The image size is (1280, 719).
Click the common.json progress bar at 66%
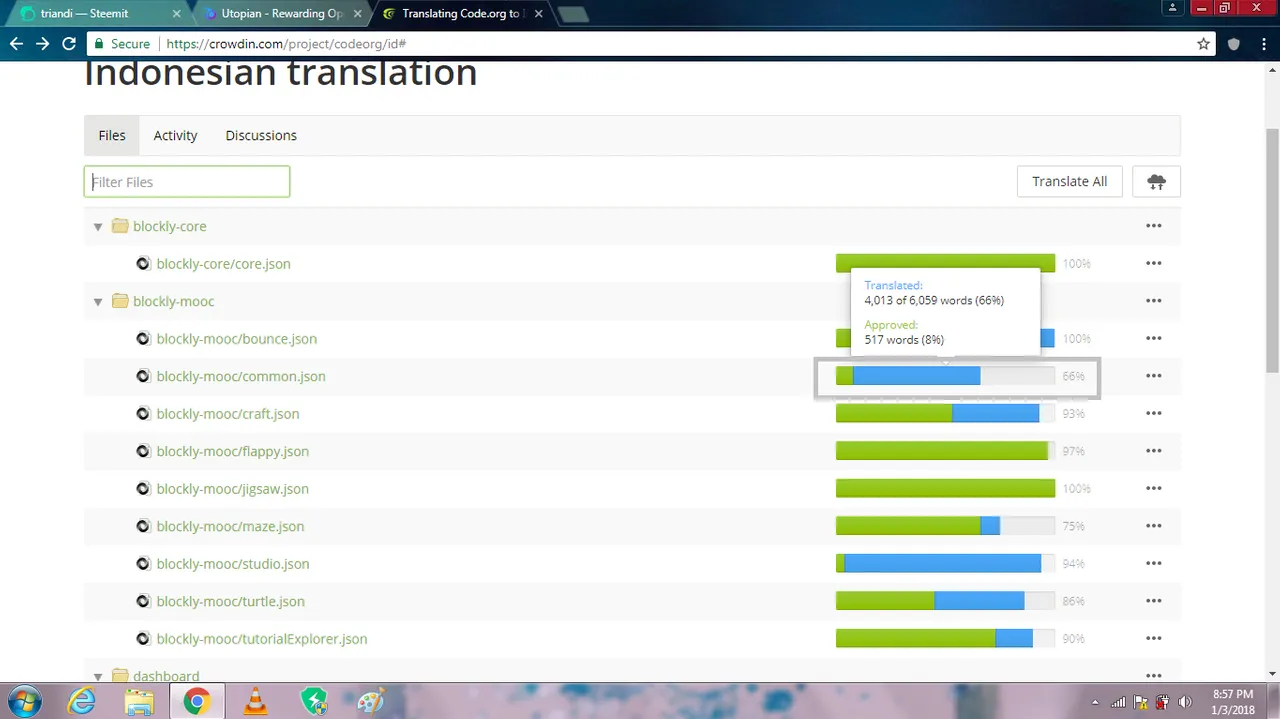coord(945,376)
